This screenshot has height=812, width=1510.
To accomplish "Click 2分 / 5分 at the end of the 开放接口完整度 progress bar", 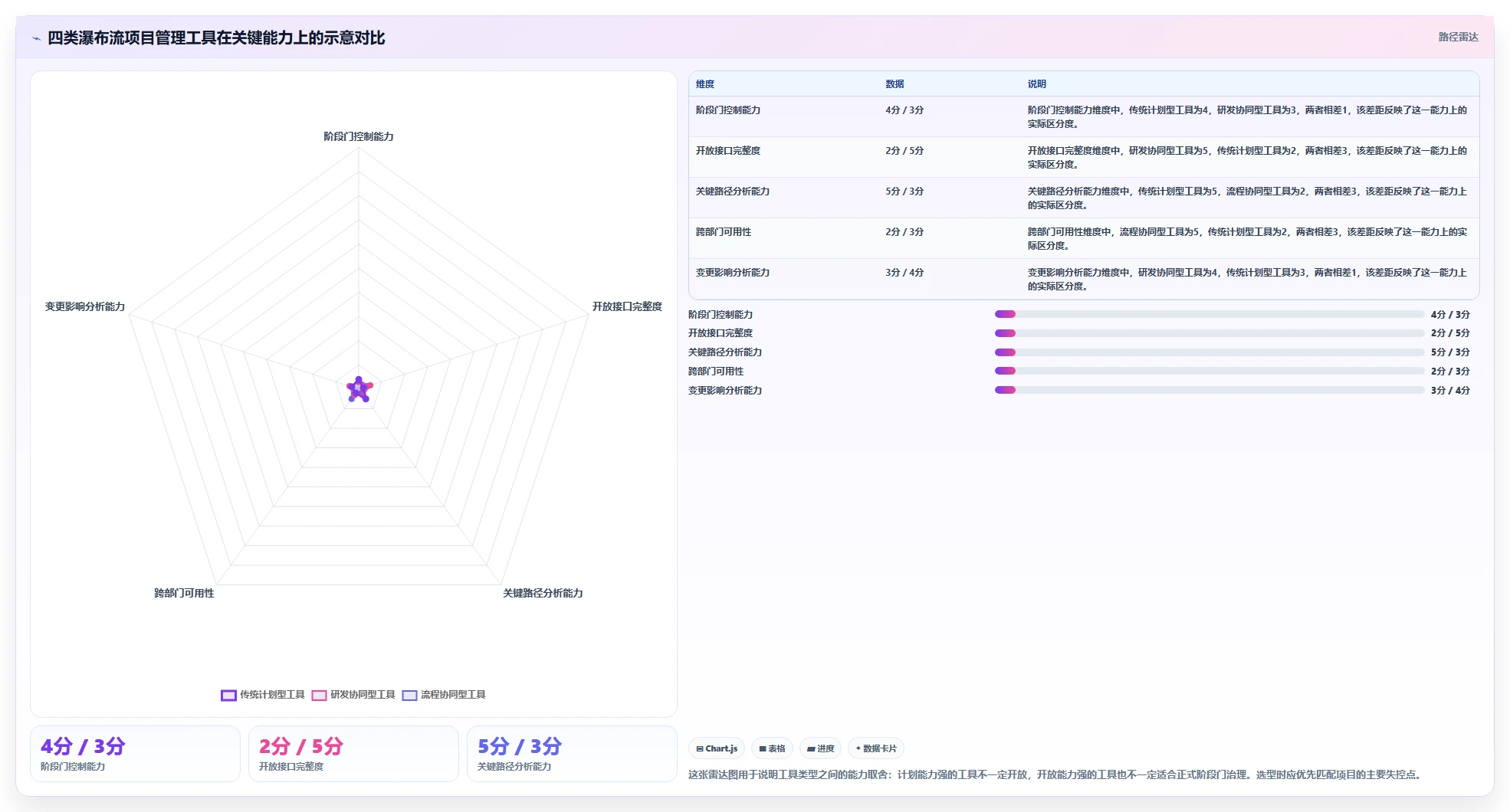I will 1450,333.
